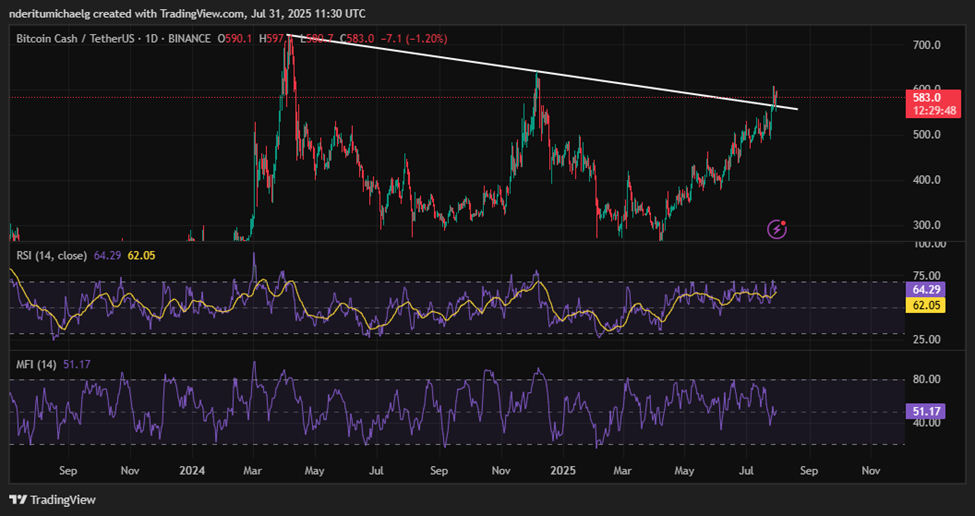This screenshot has height=516, width=975.
Task: Click the 300.0 price scale label
Action: point(926,225)
